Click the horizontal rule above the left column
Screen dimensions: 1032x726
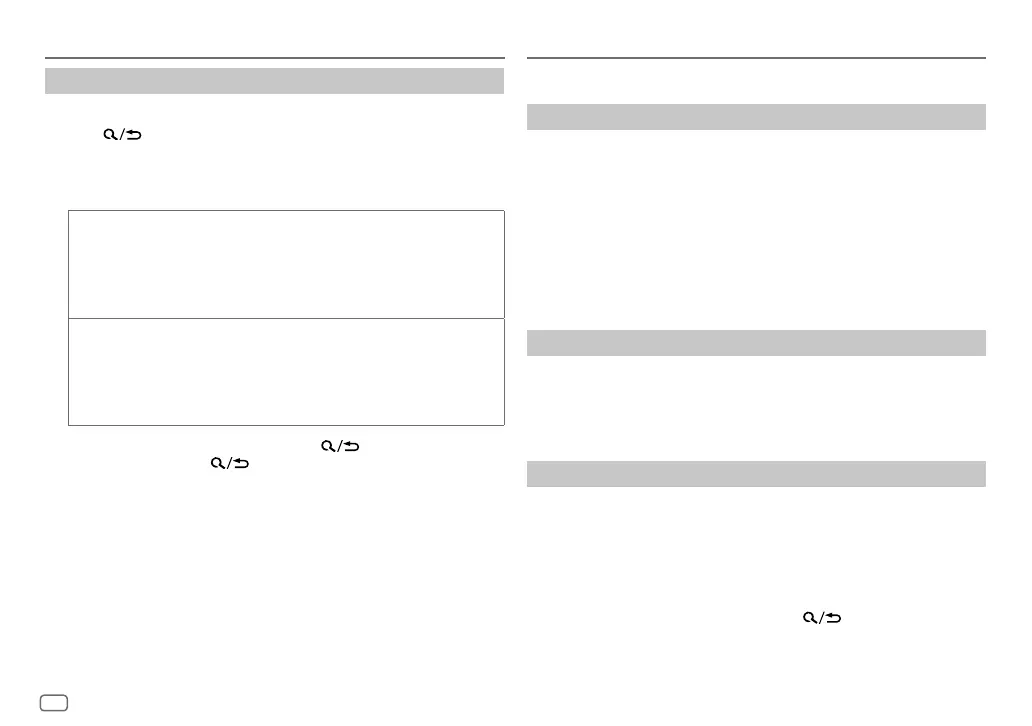pos(274,58)
